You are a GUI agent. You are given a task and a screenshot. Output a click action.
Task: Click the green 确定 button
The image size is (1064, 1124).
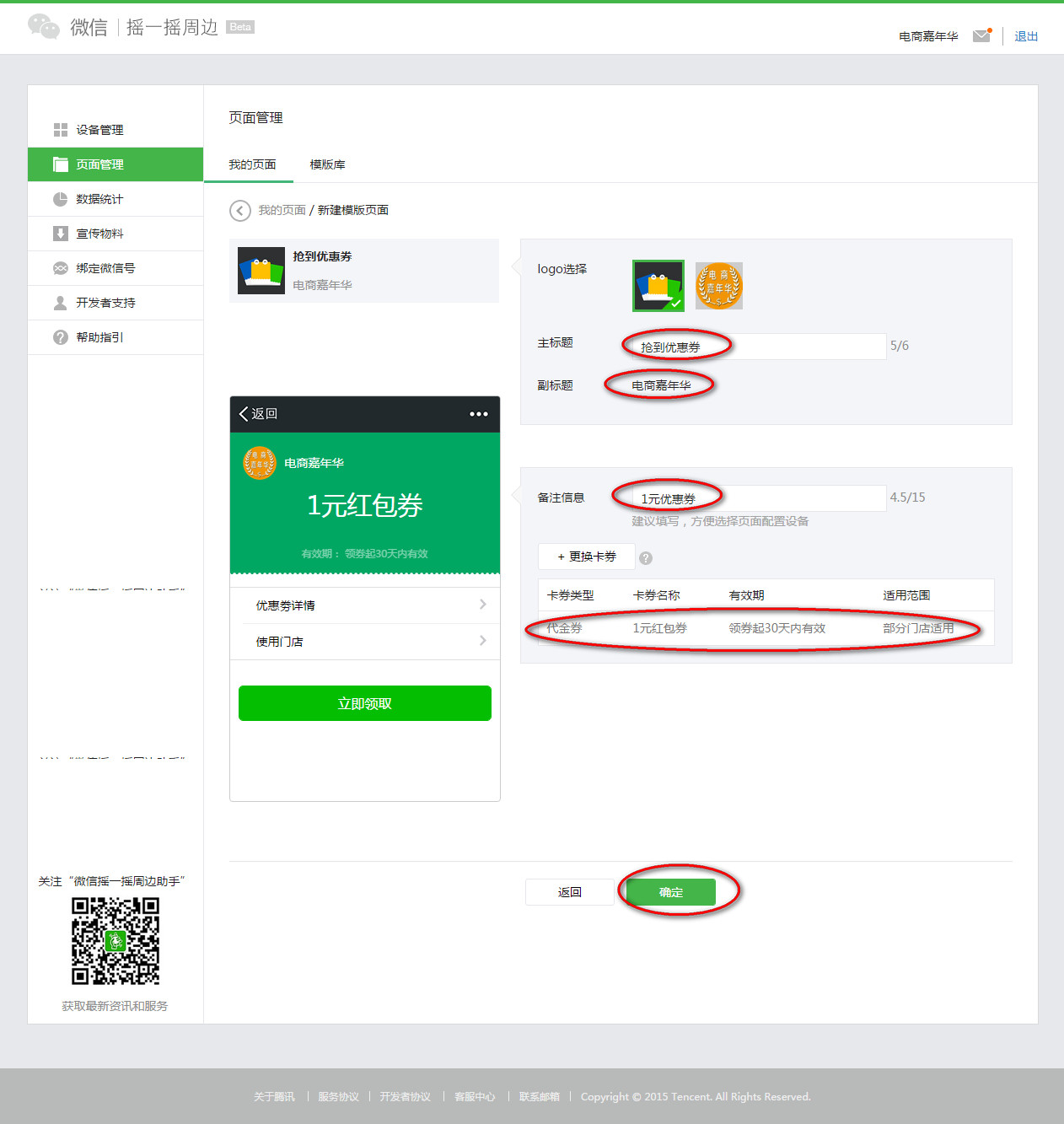tap(671, 892)
